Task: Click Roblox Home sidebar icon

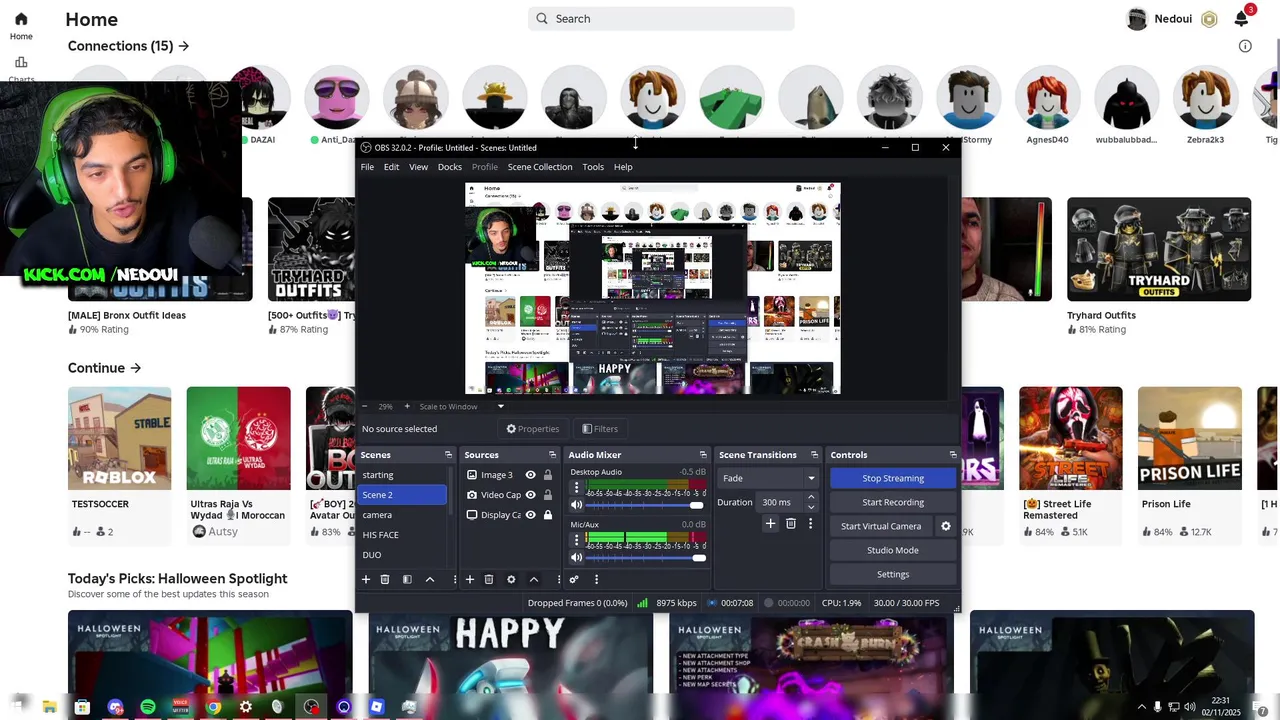Action: point(21,19)
